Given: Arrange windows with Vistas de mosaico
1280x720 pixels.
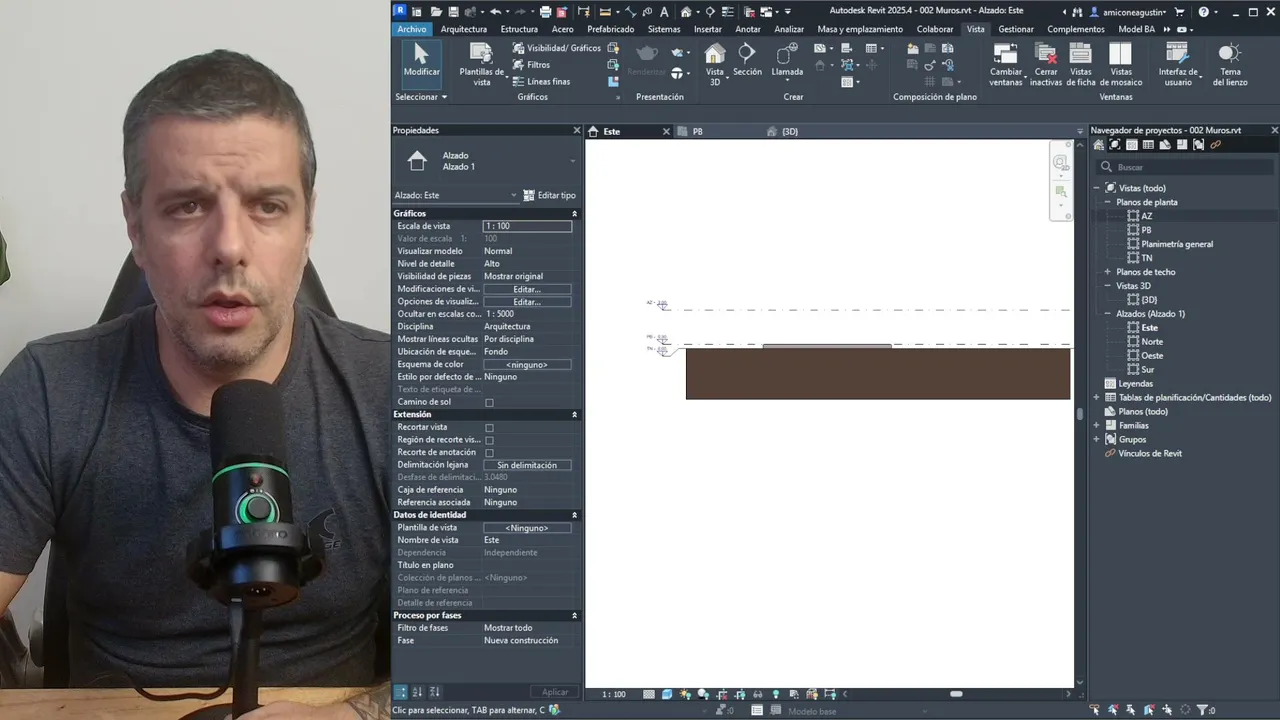Looking at the screenshot, I should coord(1121,64).
